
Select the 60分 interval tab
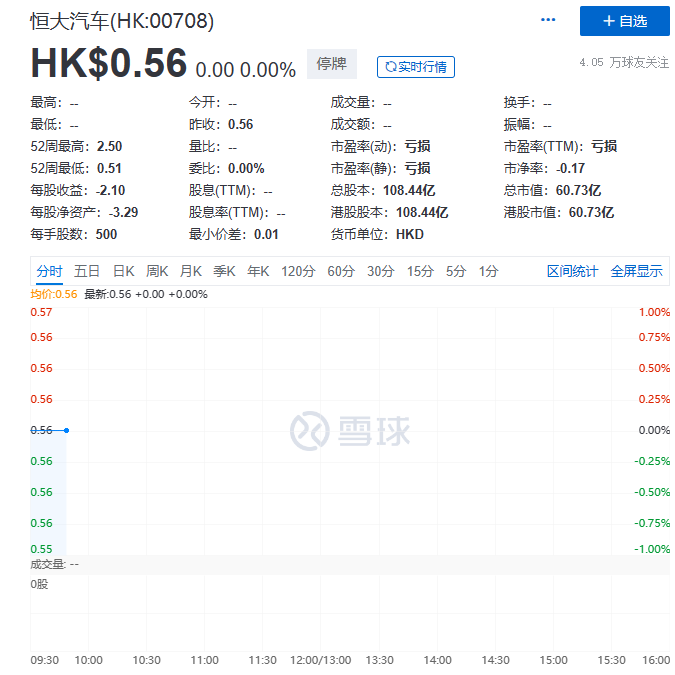tap(341, 271)
